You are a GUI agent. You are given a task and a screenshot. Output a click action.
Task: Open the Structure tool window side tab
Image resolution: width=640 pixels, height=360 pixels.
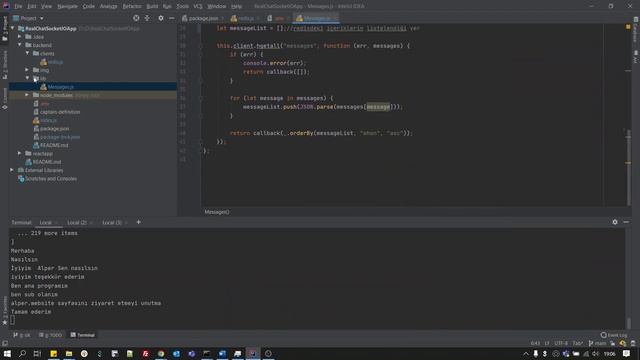[4, 65]
